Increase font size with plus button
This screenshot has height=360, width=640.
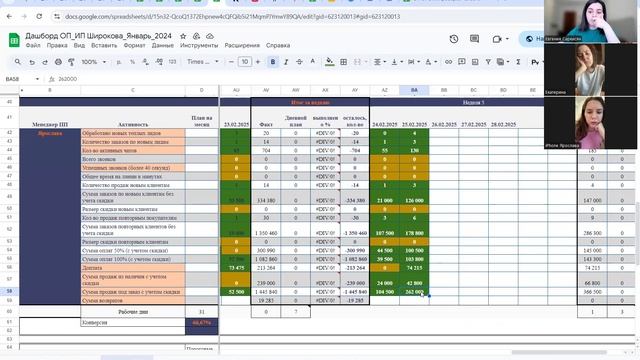[x=258, y=62]
